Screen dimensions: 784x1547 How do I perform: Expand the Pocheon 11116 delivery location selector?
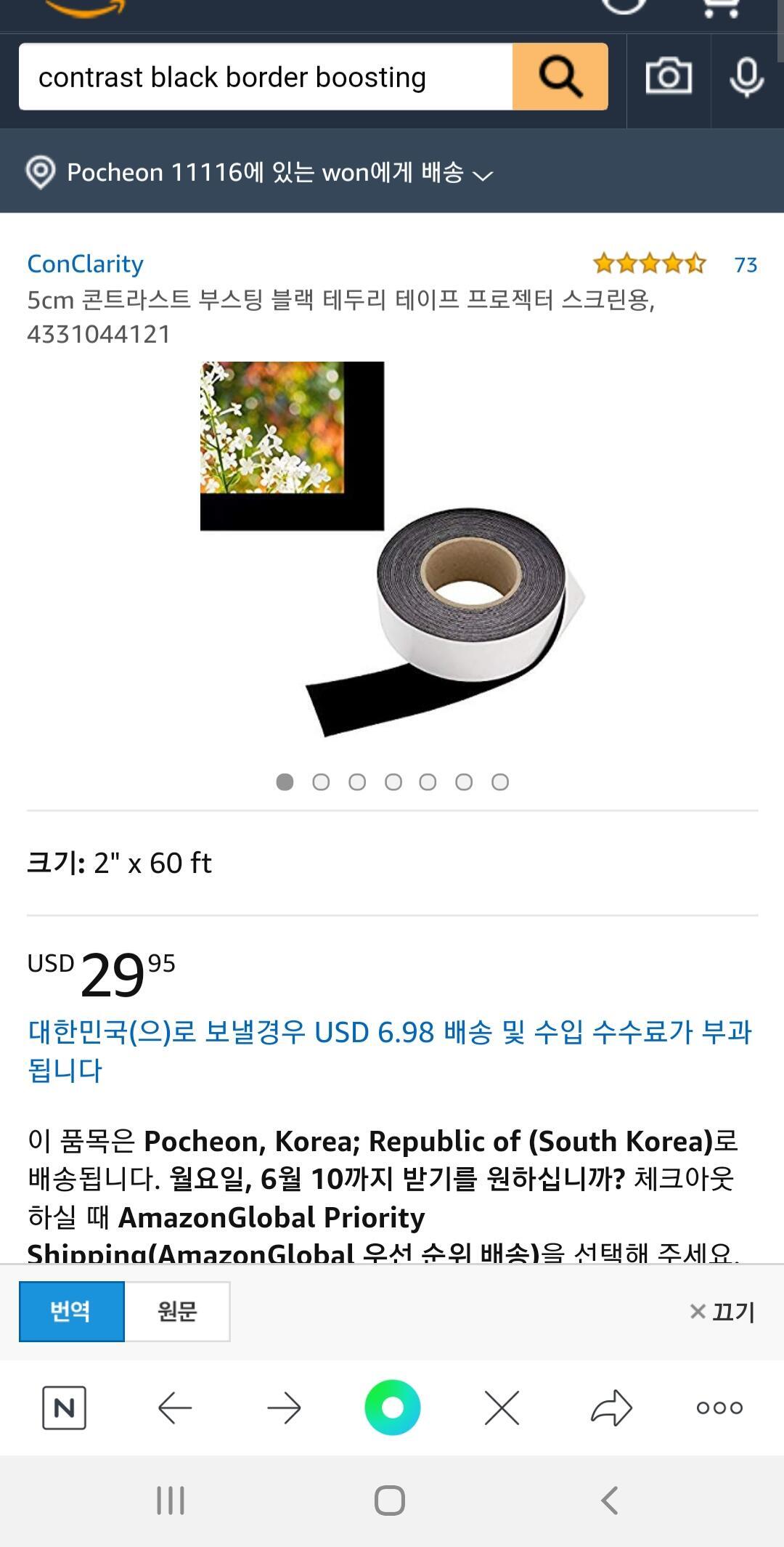click(259, 172)
